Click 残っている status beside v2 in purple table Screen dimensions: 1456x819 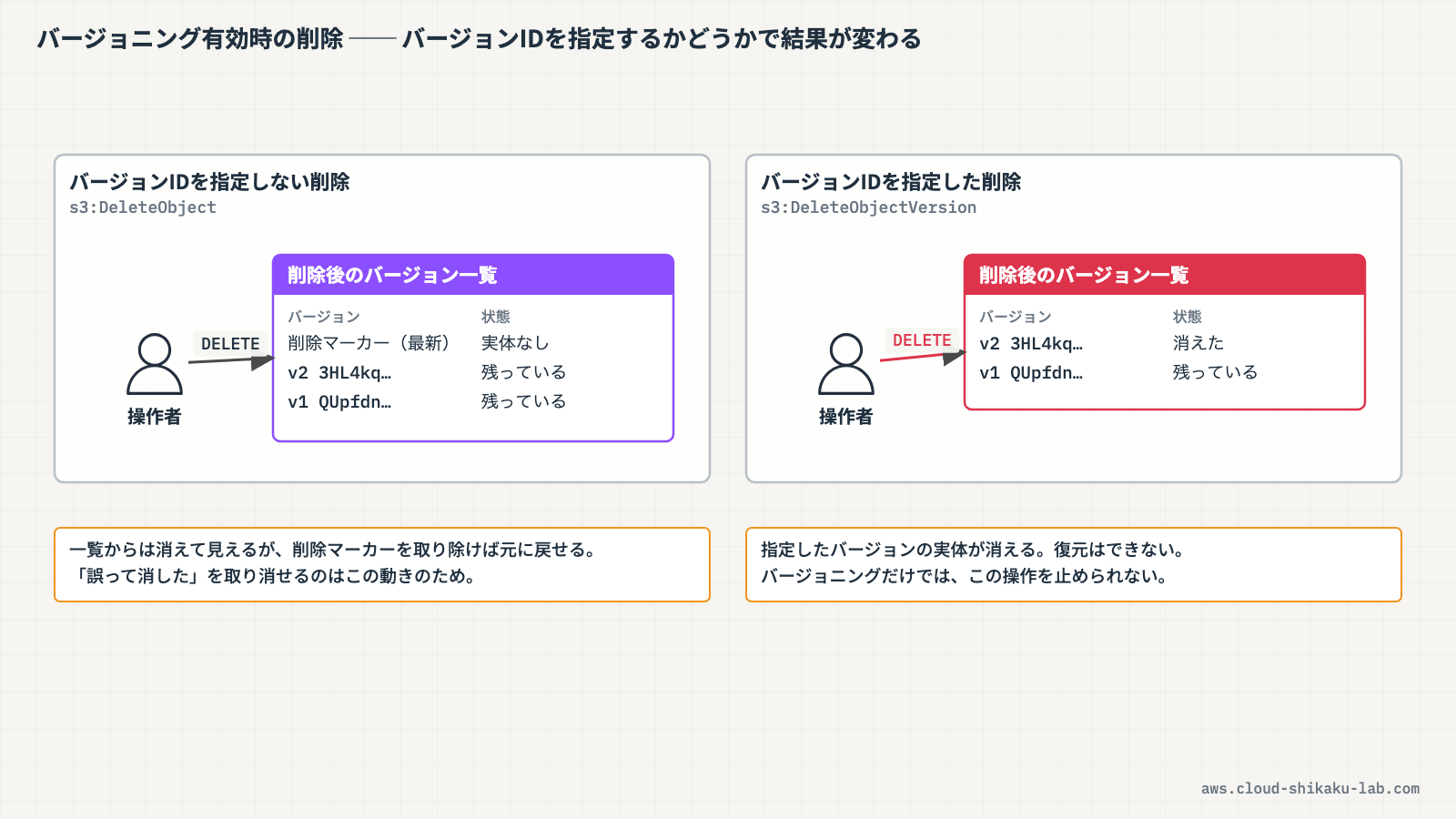coord(524,372)
